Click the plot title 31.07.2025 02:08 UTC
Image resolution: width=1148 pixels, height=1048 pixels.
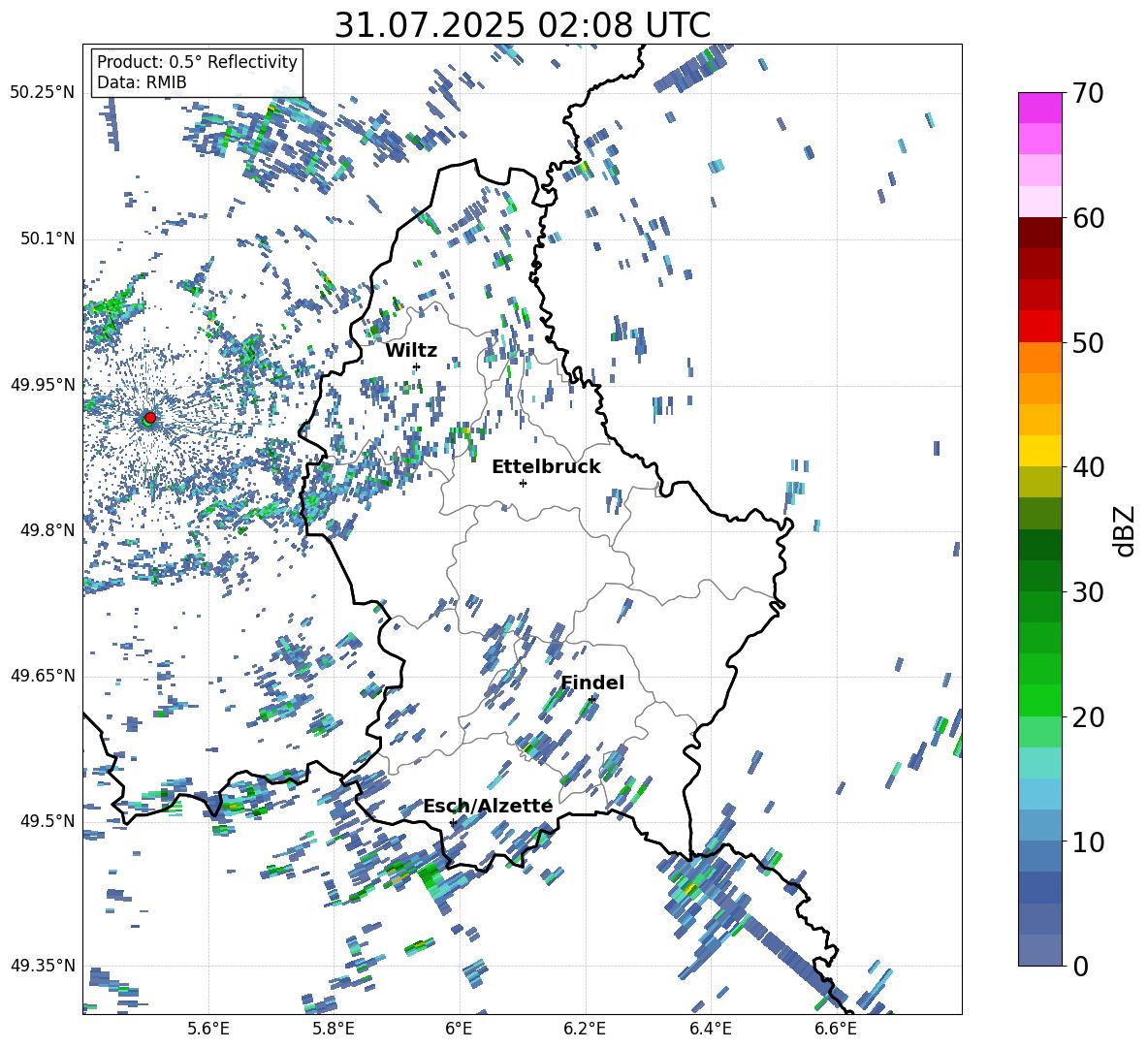coord(523,25)
